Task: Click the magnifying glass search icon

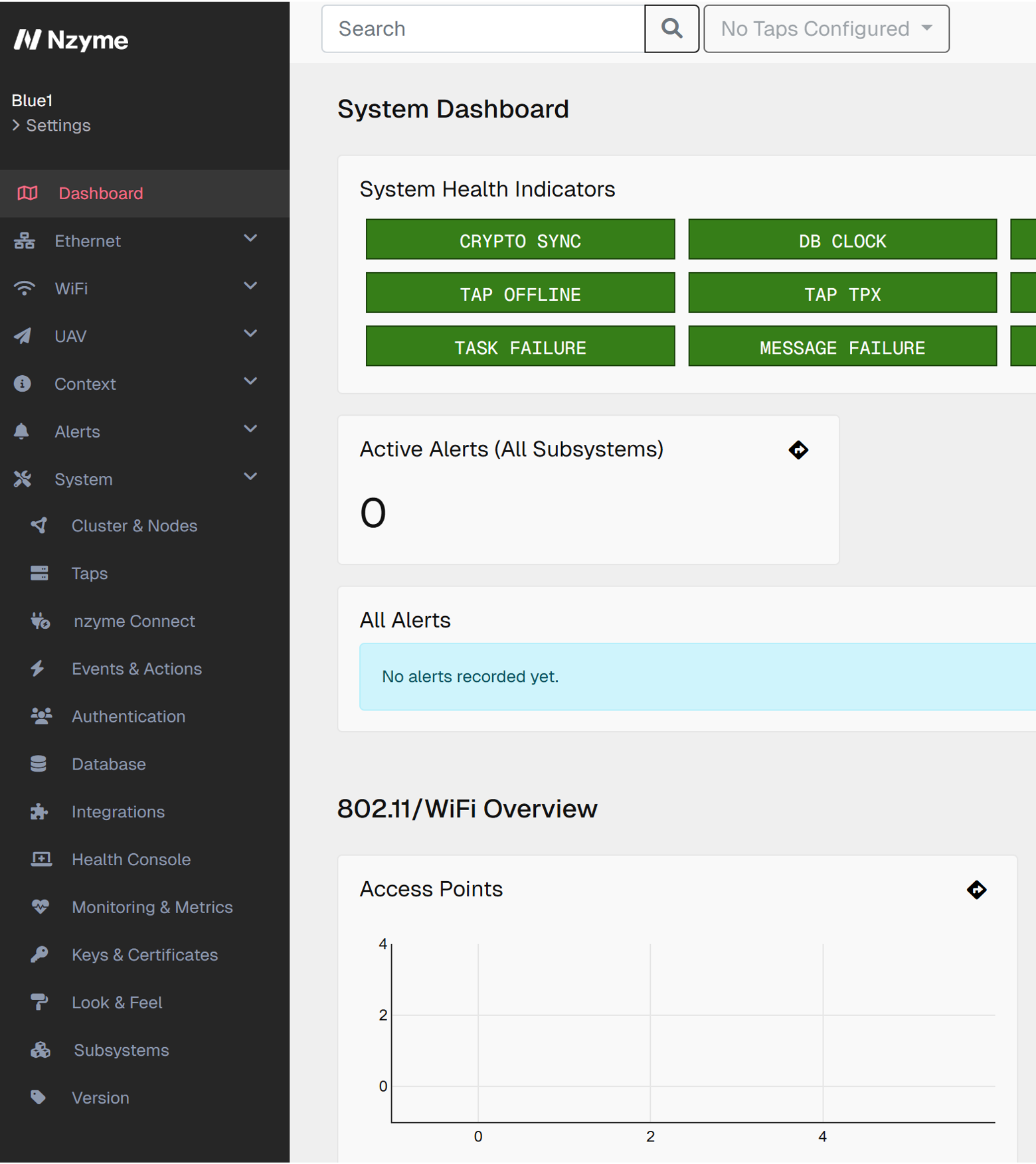Action: 671,29
